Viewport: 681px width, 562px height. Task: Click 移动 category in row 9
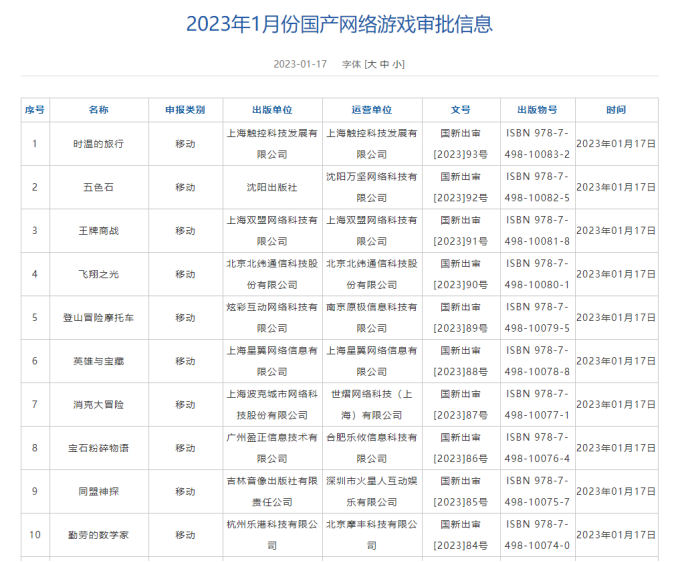pyautogui.click(x=185, y=491)
